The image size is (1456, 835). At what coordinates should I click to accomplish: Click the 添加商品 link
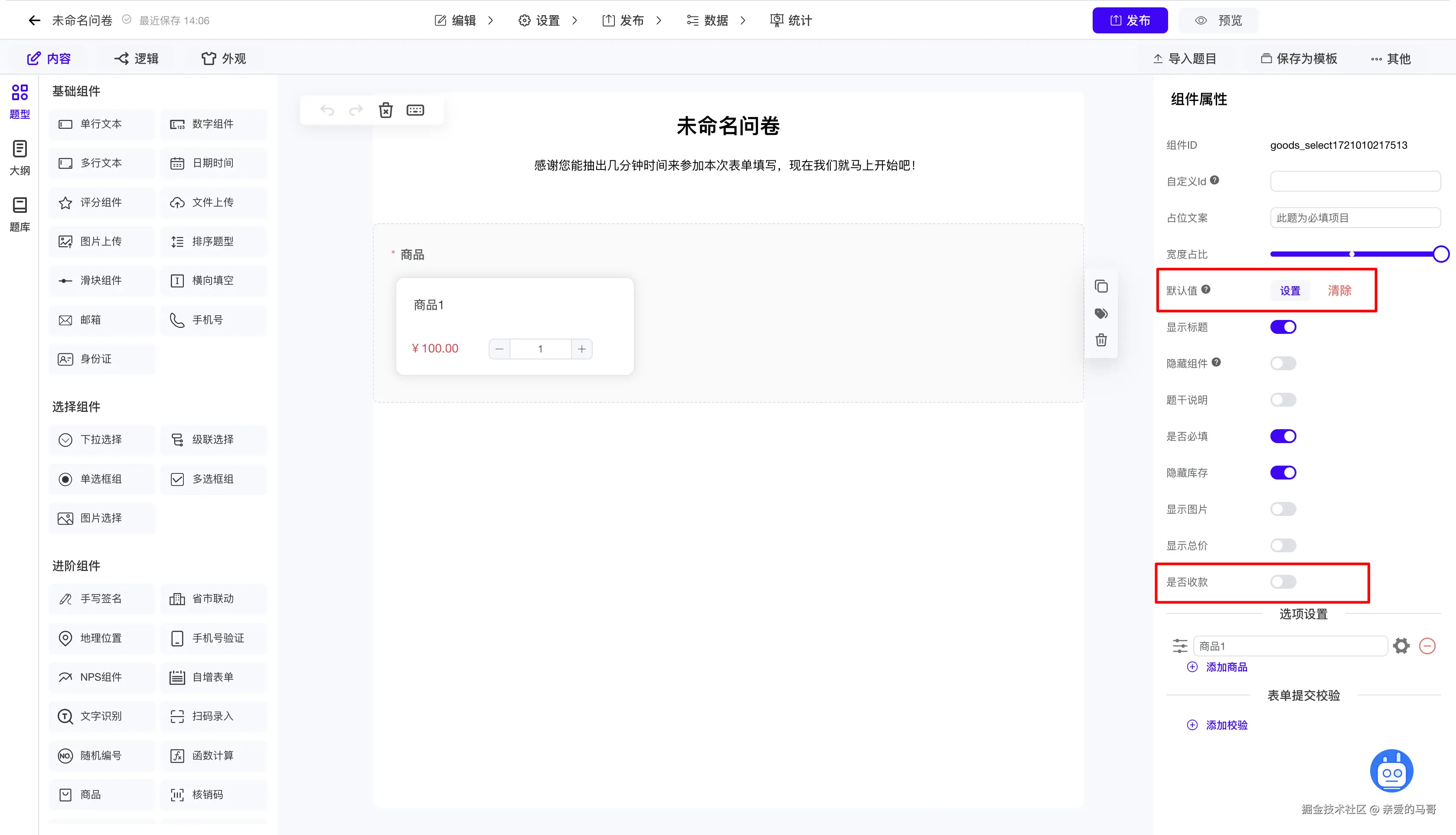pyautogui.click(x=1226, y=667)
